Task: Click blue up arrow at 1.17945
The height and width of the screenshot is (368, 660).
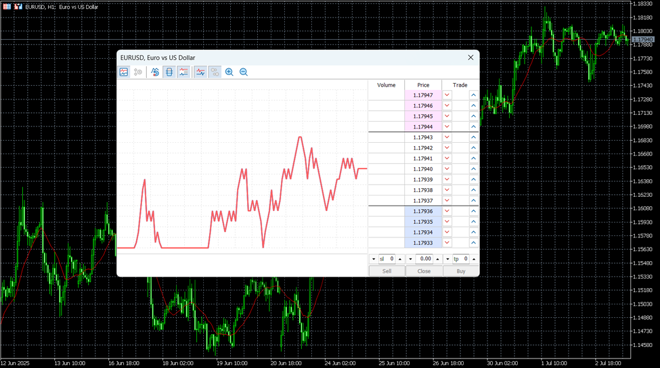Action: (474, 116)
